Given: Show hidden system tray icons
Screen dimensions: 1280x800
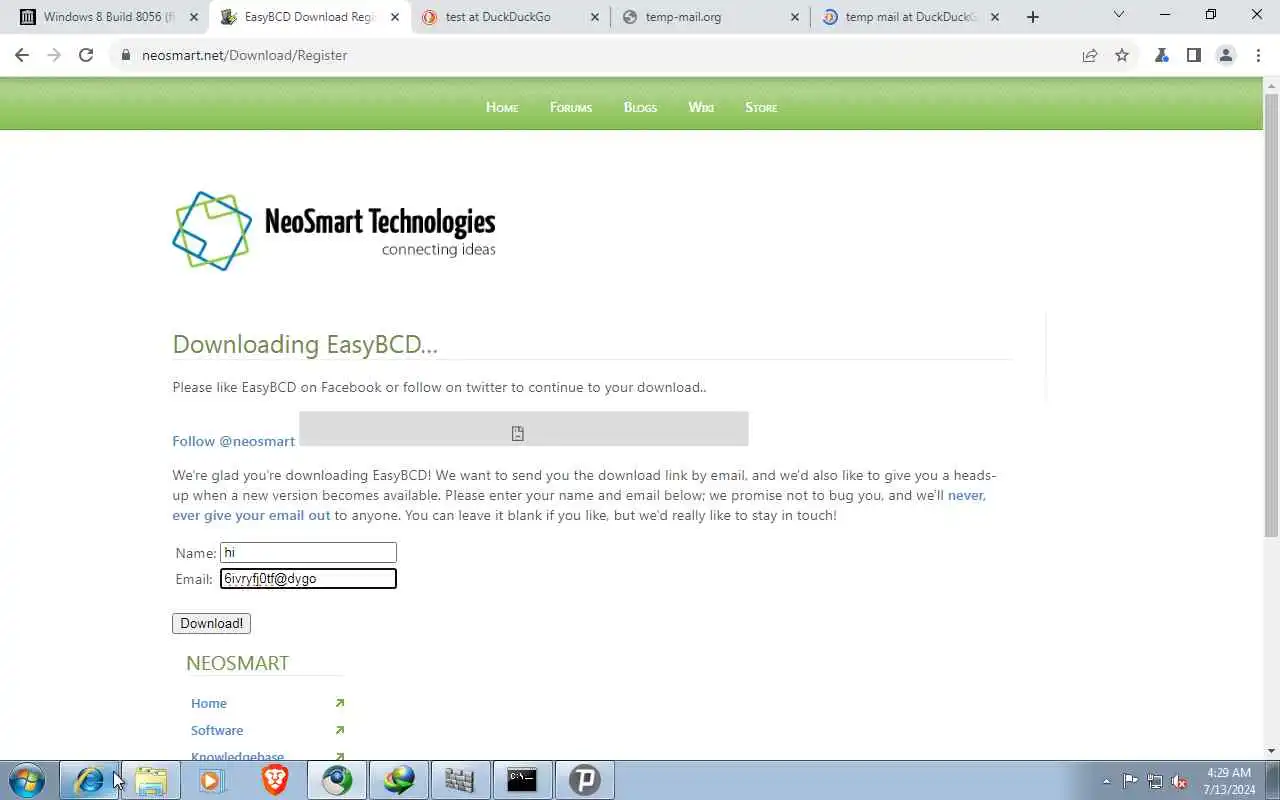Looking at the screenshot, I should (1106, 781).
